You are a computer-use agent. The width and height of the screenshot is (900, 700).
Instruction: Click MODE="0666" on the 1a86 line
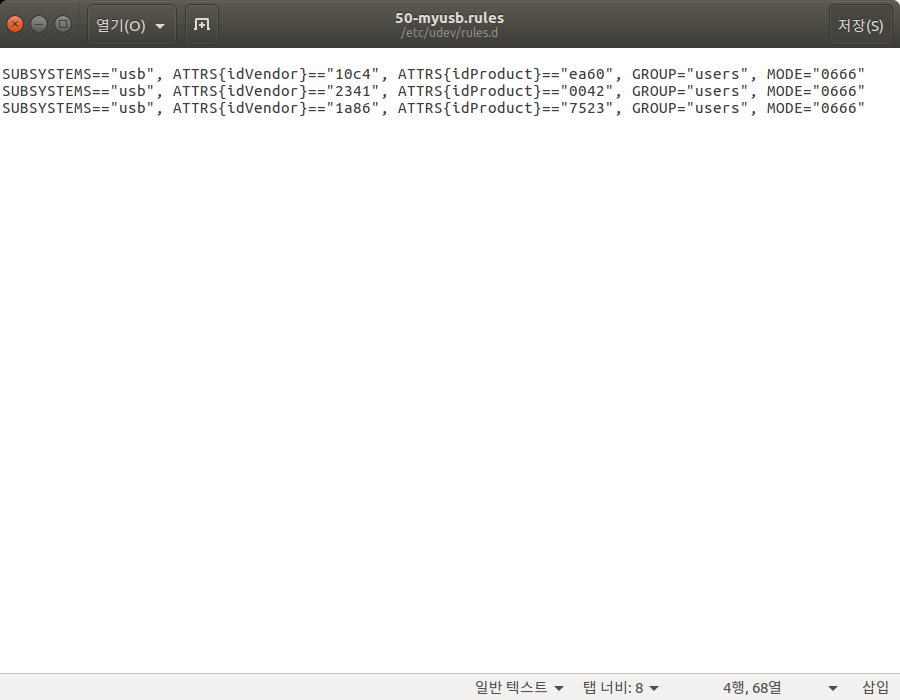(816, 108)
